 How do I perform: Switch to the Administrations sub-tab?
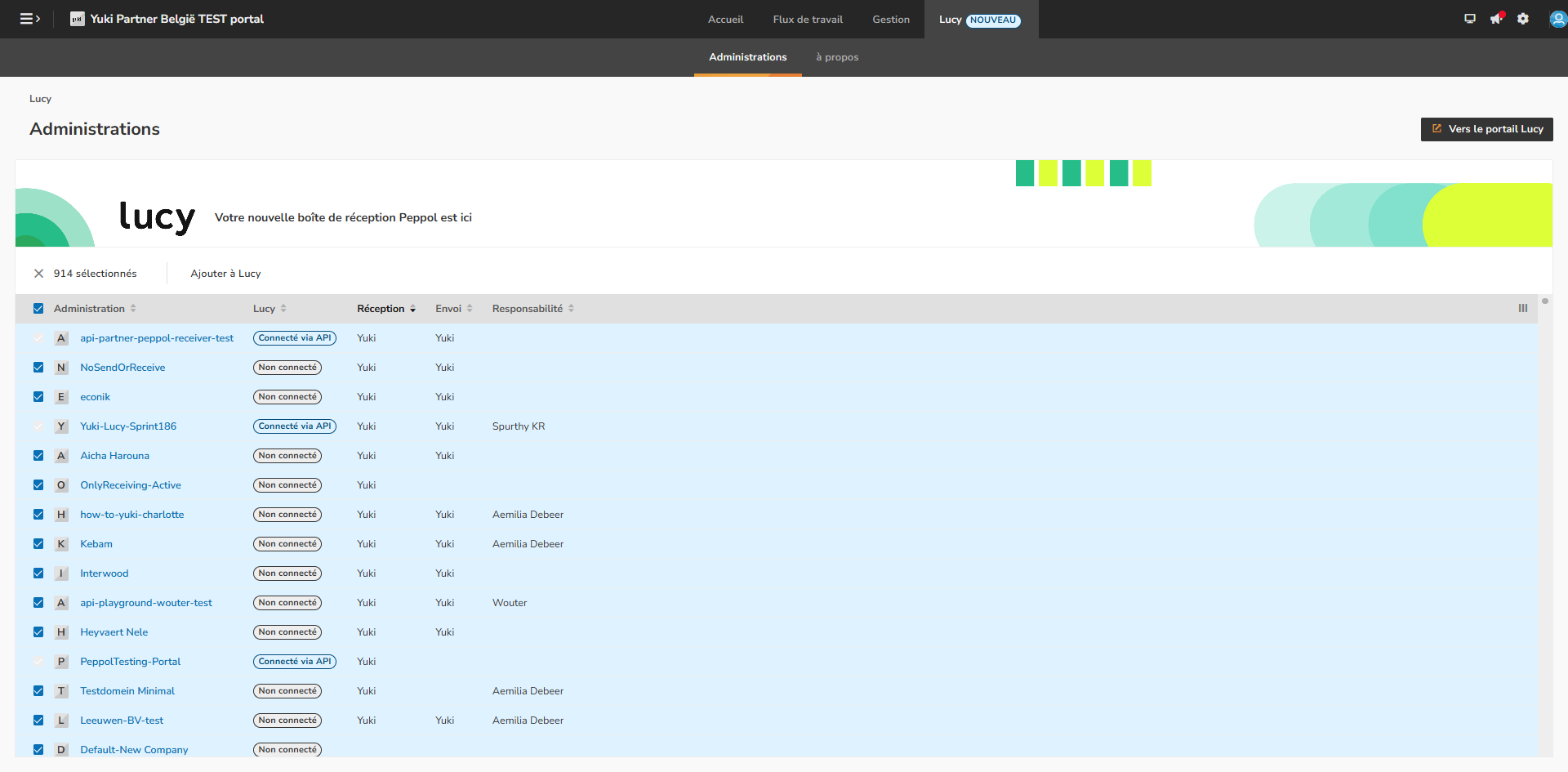(x=748, y=57)
